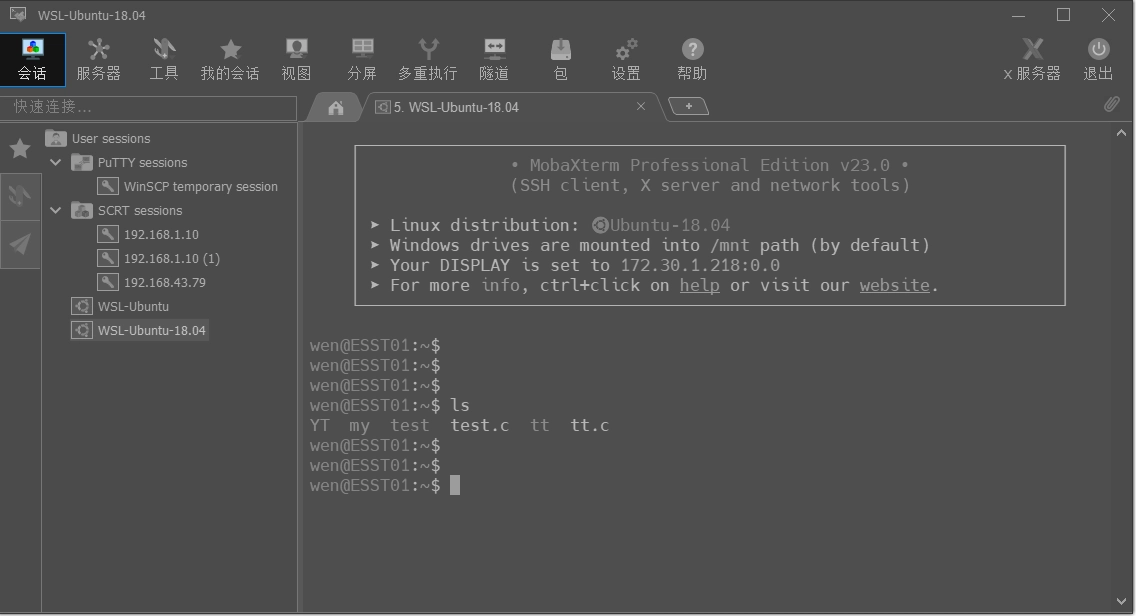This screenshot has width=1141, height=616.
Task: Select the SCRT sessions folder
Action: pyautogui.click(x=127, y=210)
